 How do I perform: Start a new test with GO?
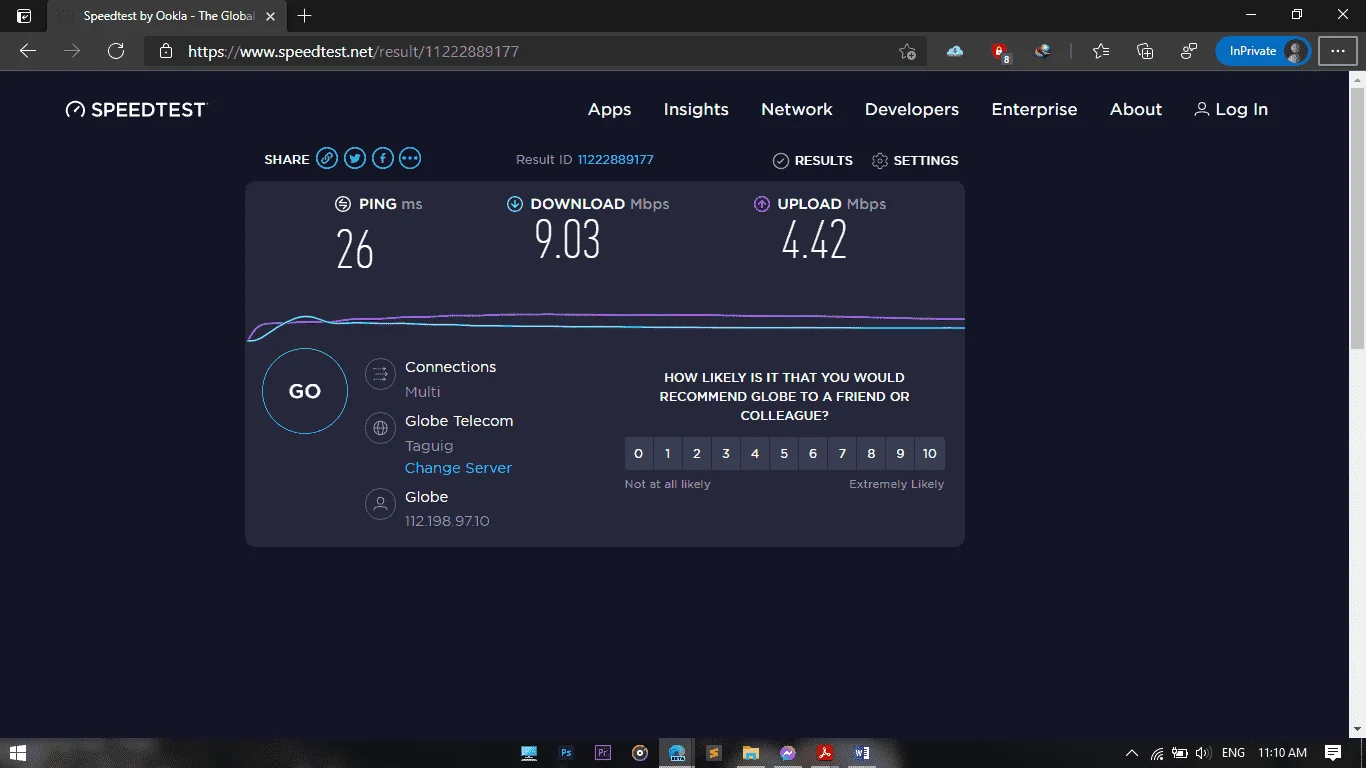coord(305,391)
